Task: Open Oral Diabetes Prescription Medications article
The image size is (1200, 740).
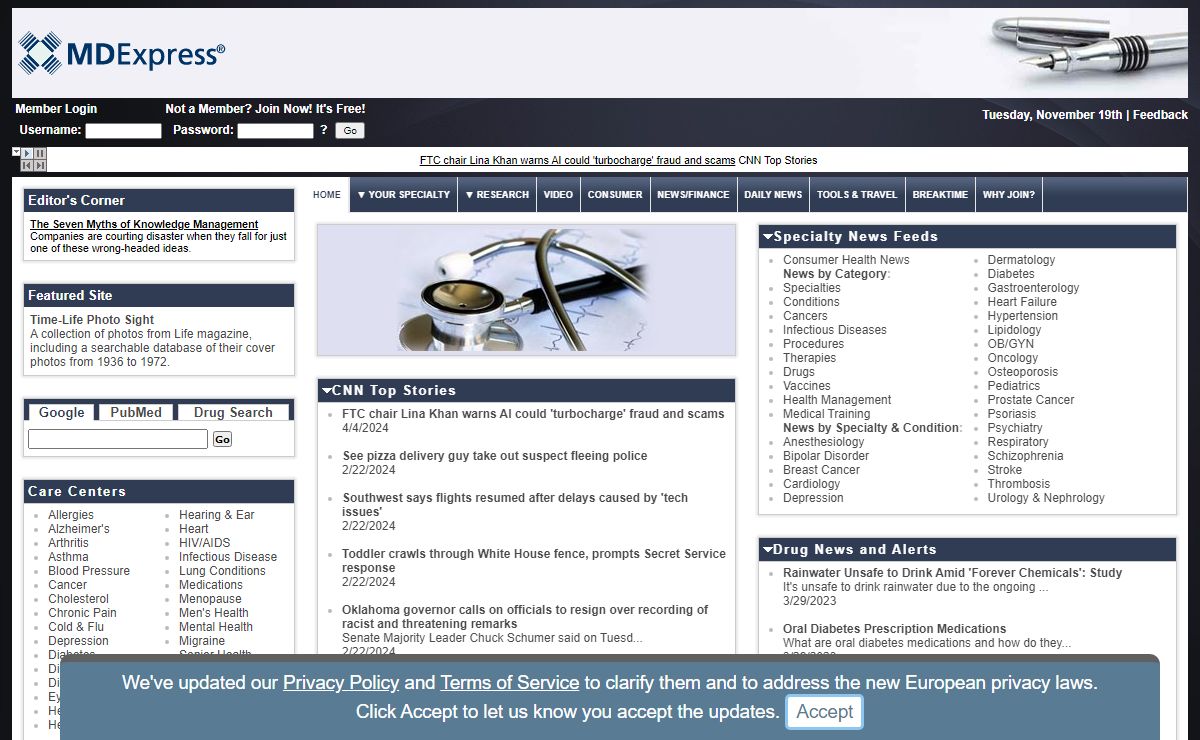Action: pos(895,629)
